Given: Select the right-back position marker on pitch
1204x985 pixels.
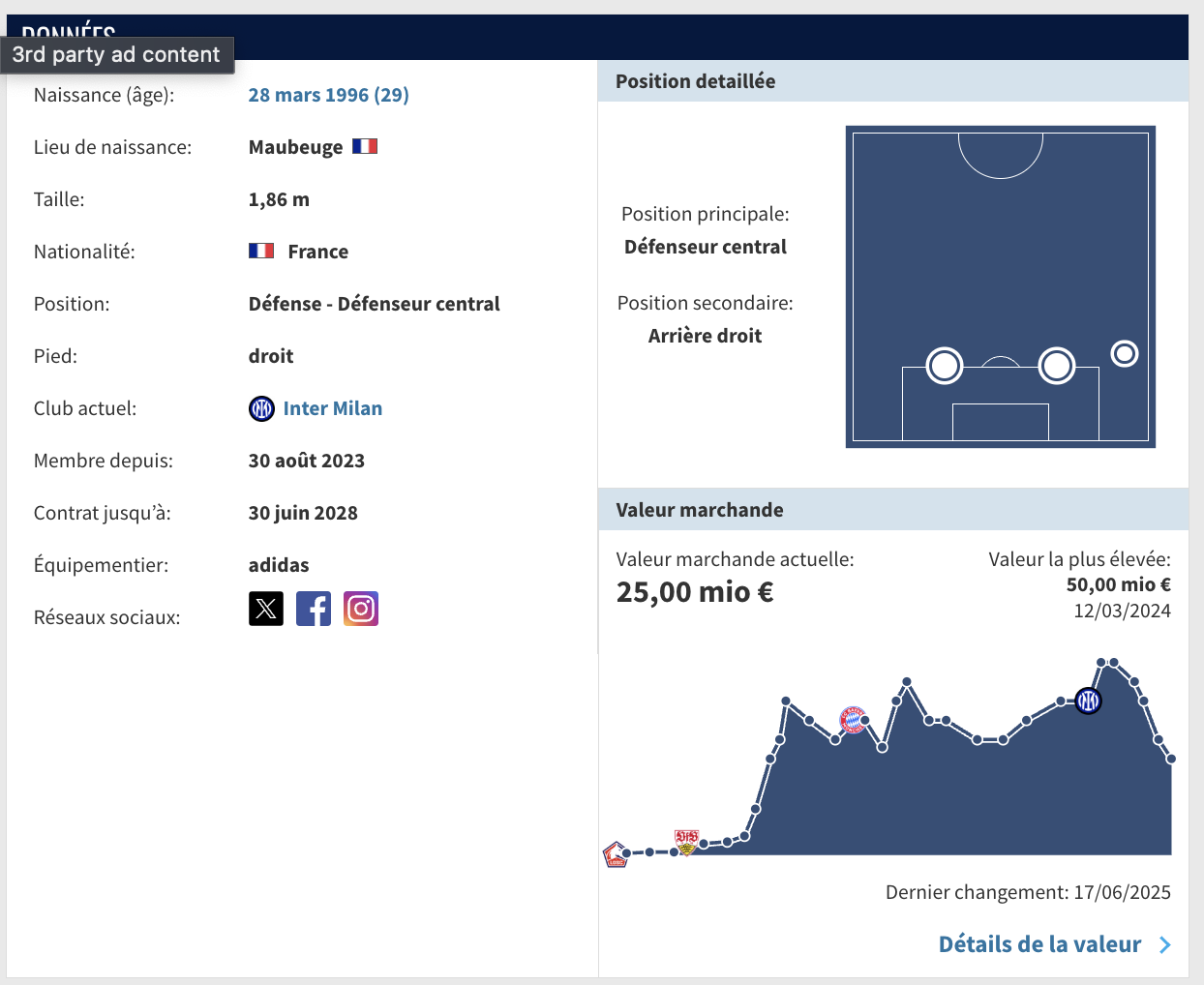Looking at the screenshot, I should point(1124,354).
